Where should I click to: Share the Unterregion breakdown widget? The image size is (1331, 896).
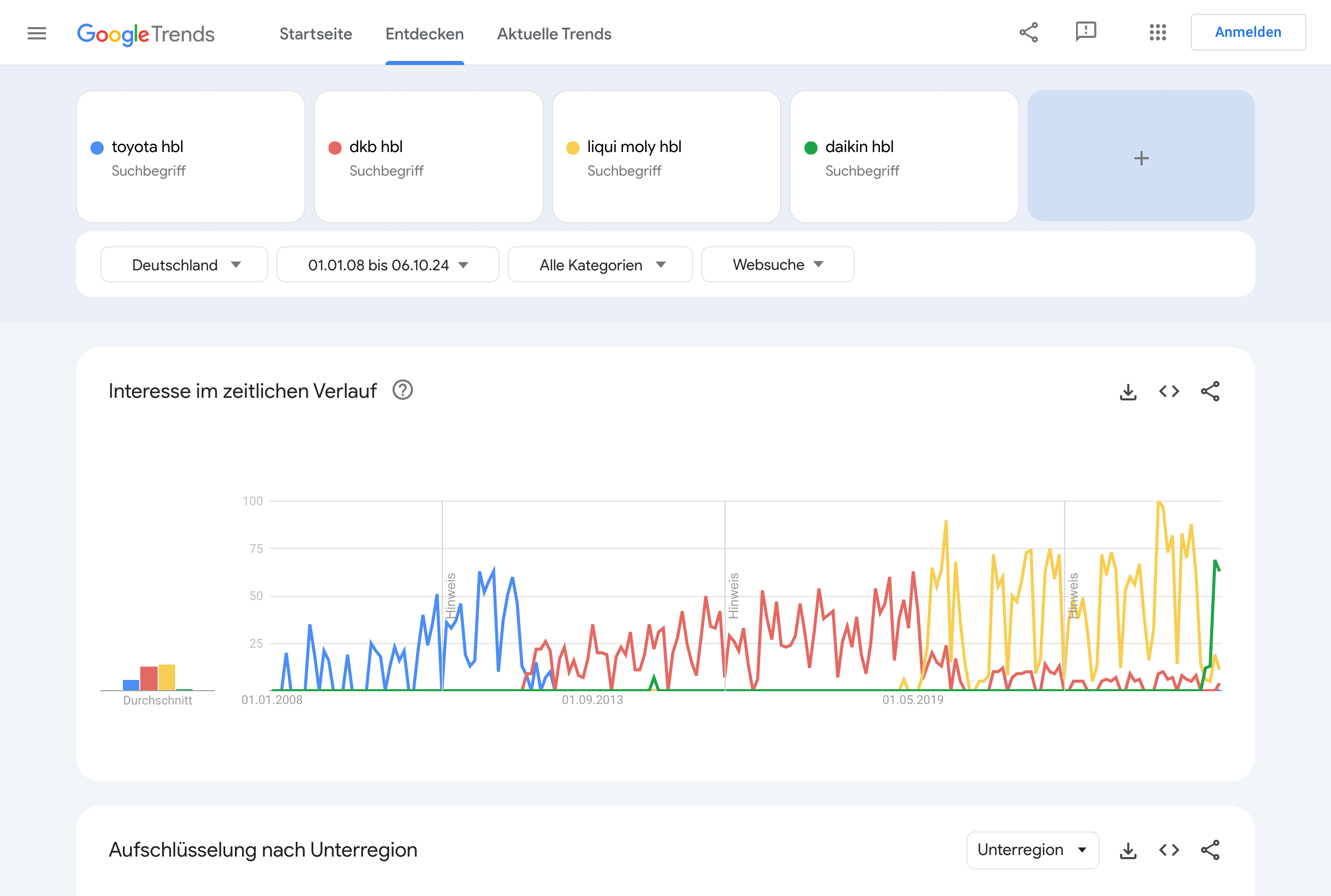[1210, 850]
